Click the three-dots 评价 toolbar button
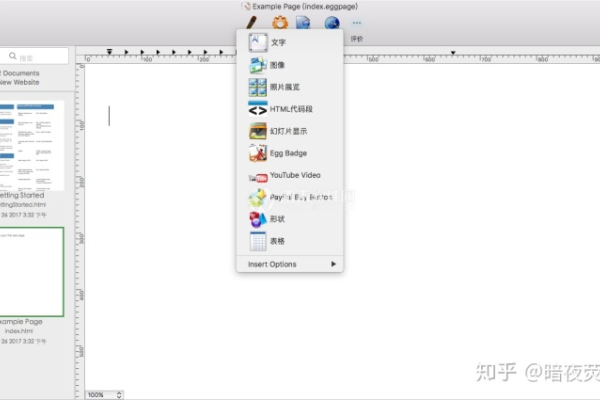The width and height of the screenshot is (600, 400). pyautogui.click(x=357, y=23)
